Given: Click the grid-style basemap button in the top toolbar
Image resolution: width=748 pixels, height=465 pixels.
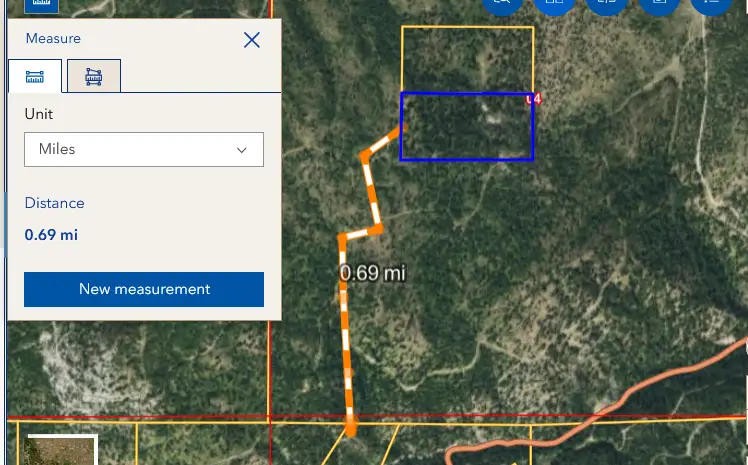Looking at the screenshot, I should [x=555, y=4].
